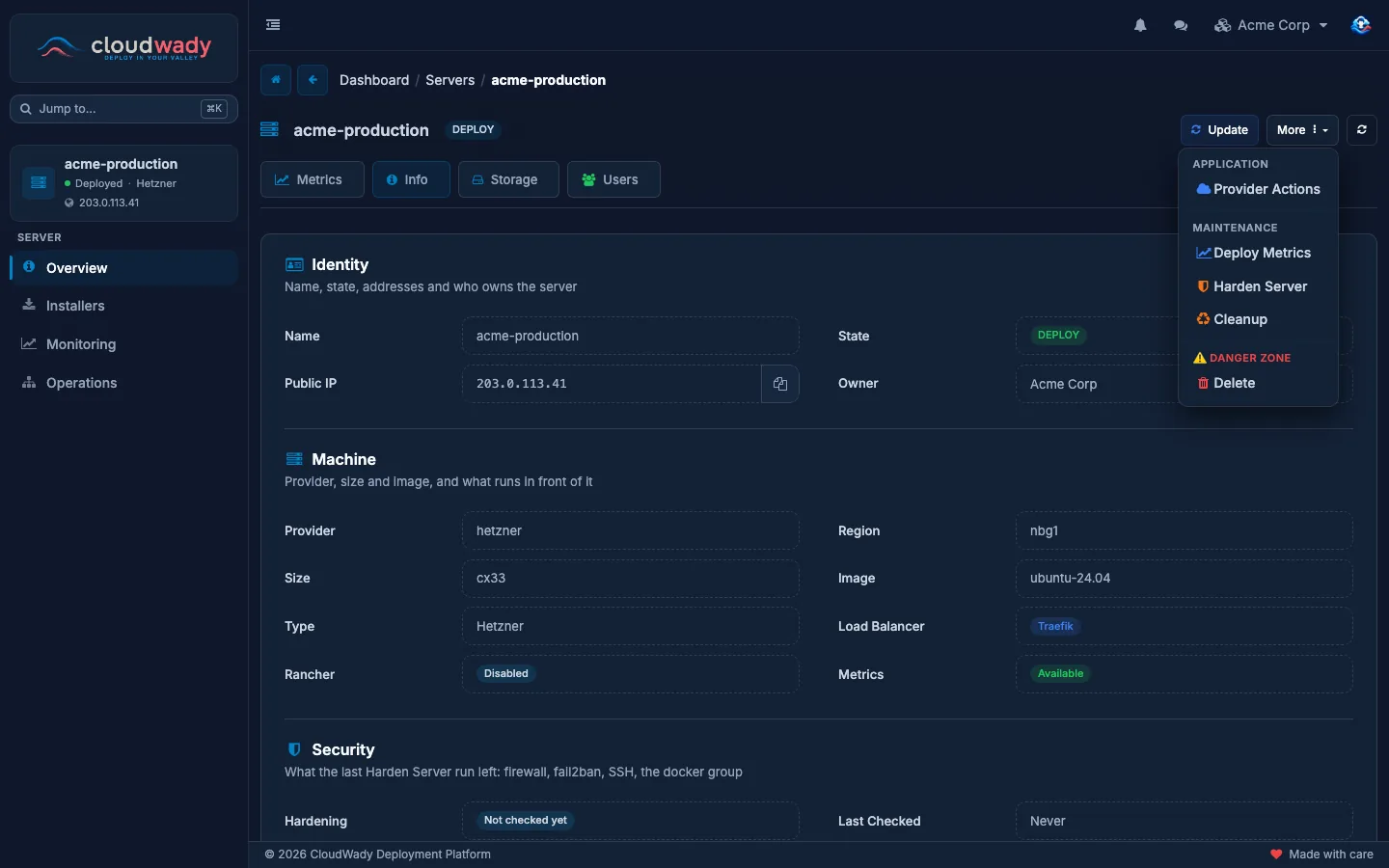The height and width of the screenshot is (868, 1389).
Task: Open the Acme Corp organization dropdown
Action: coord(1270,25)
